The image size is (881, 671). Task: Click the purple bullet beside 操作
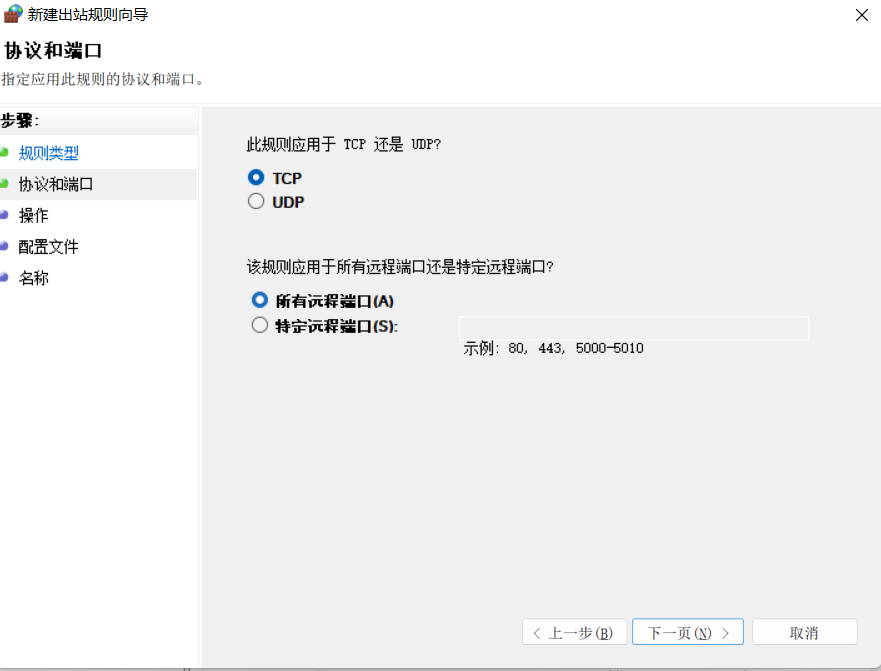pyautogui.click(x=4, y=215)
